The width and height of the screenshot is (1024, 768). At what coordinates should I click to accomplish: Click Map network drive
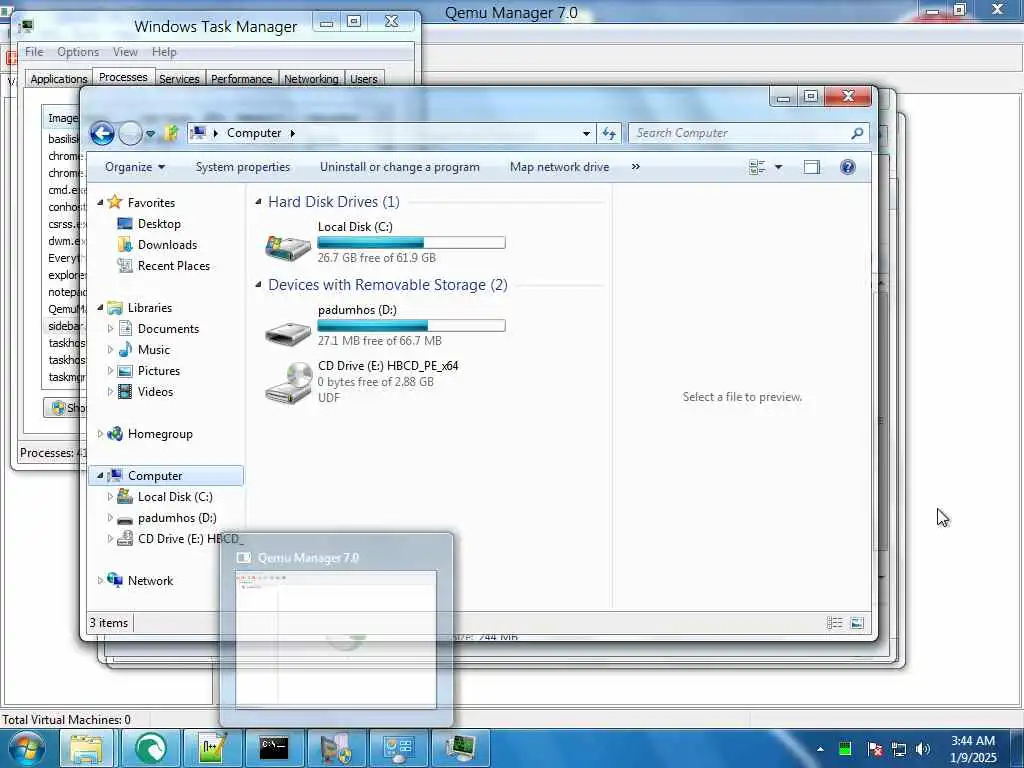pyautogui.click(x=559, y=167)
